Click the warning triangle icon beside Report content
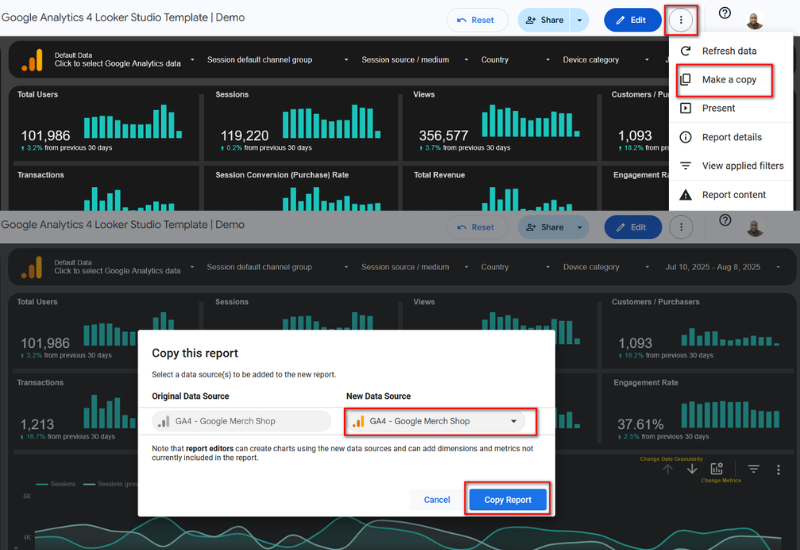Image resolution: width=800 pixels, height=550 pixels. coord(686,194)
